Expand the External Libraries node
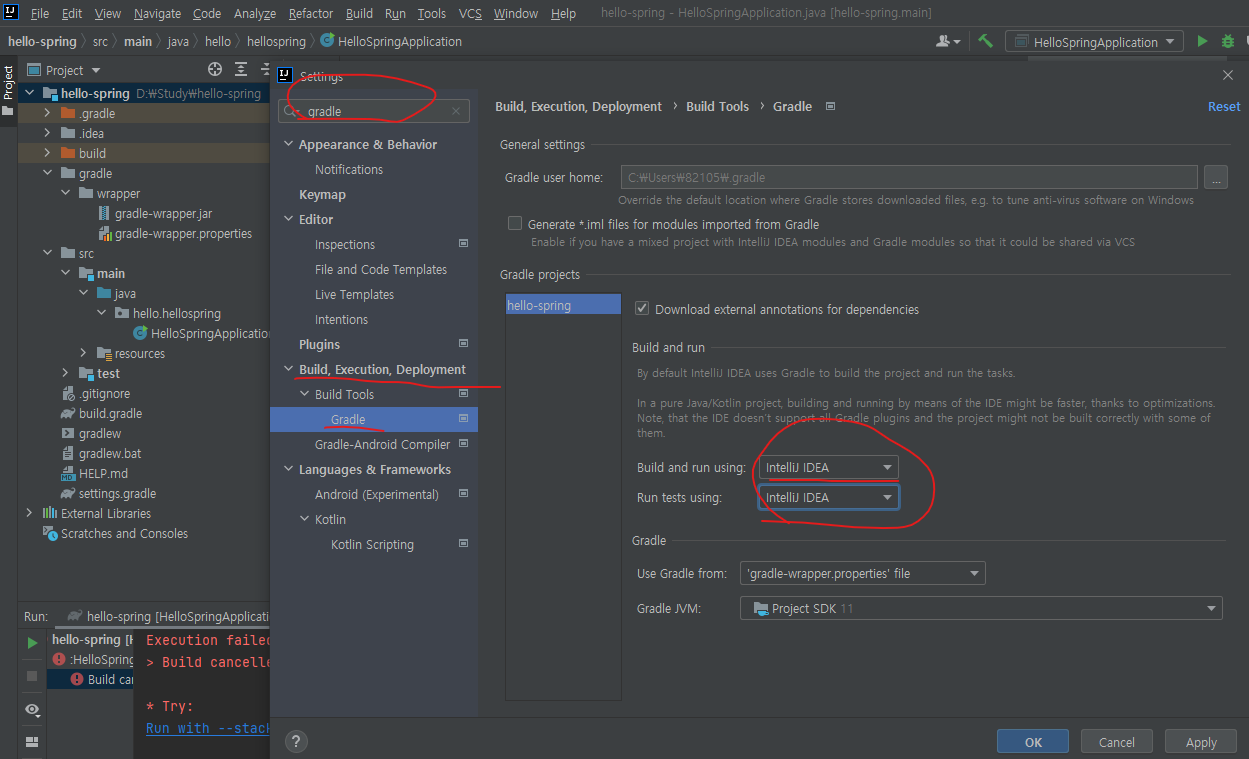This screenshot has width=1249, height=759. (29, 513)
